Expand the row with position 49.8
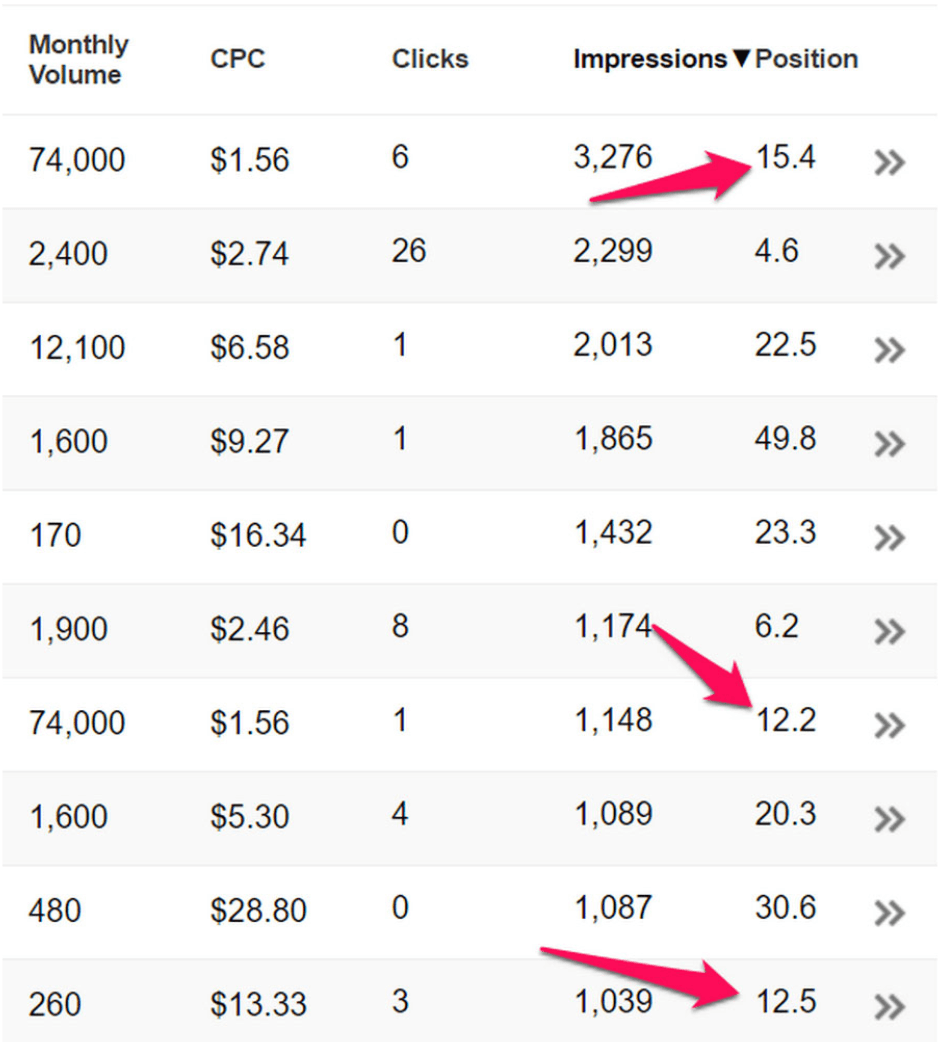938x1042 pixels. pyautogui.click(x=890, y=444)
